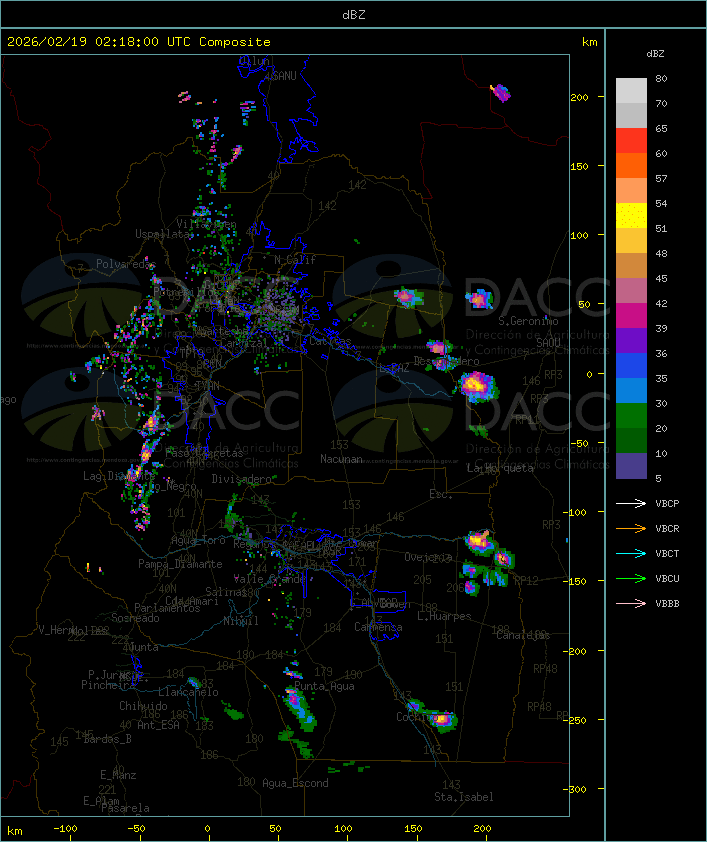The image size is (707, 842).
Task: Click the 'Punta_Agua' map label
Action: (x=324, y=686)
